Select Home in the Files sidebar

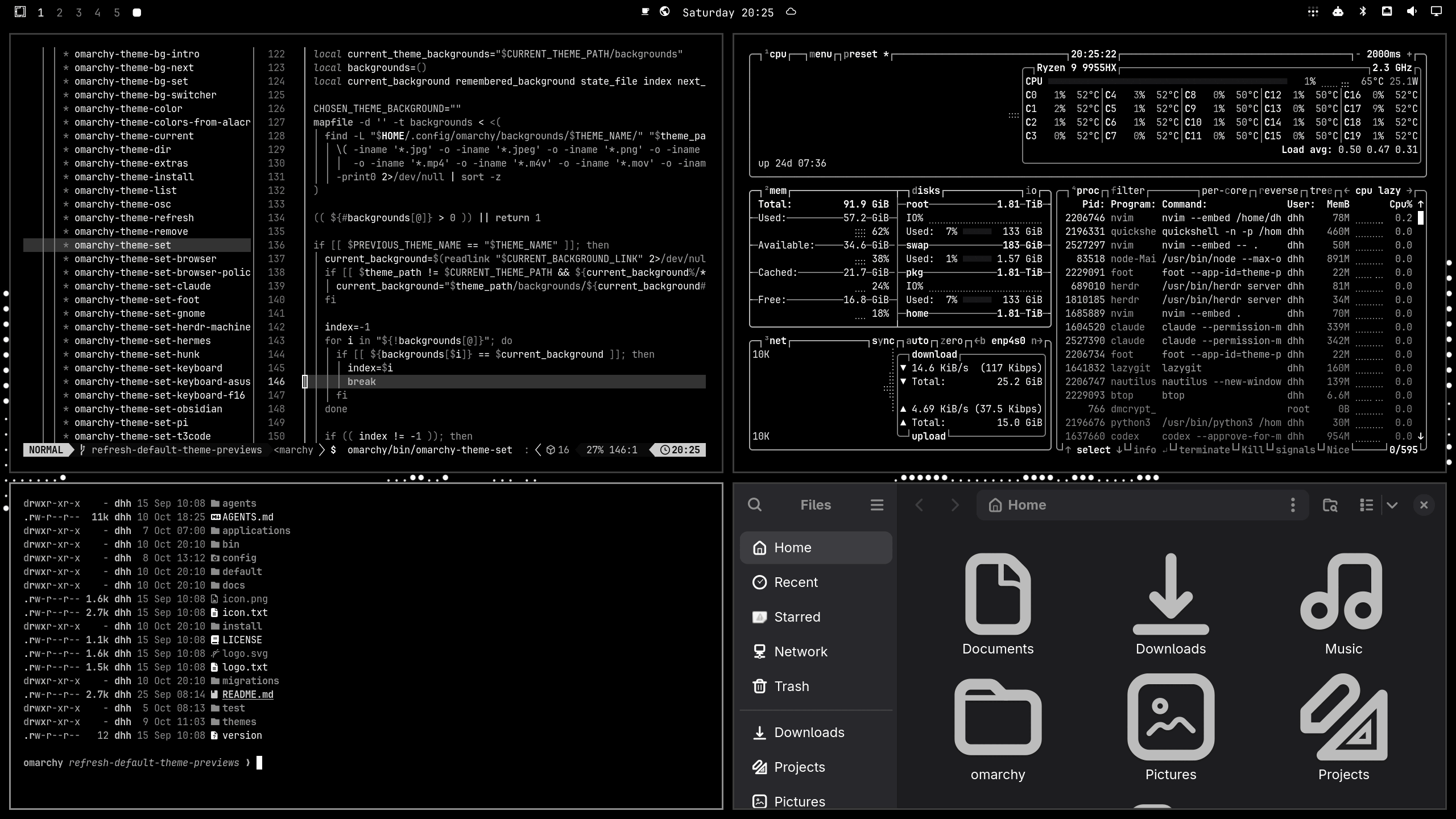point(816,547)
